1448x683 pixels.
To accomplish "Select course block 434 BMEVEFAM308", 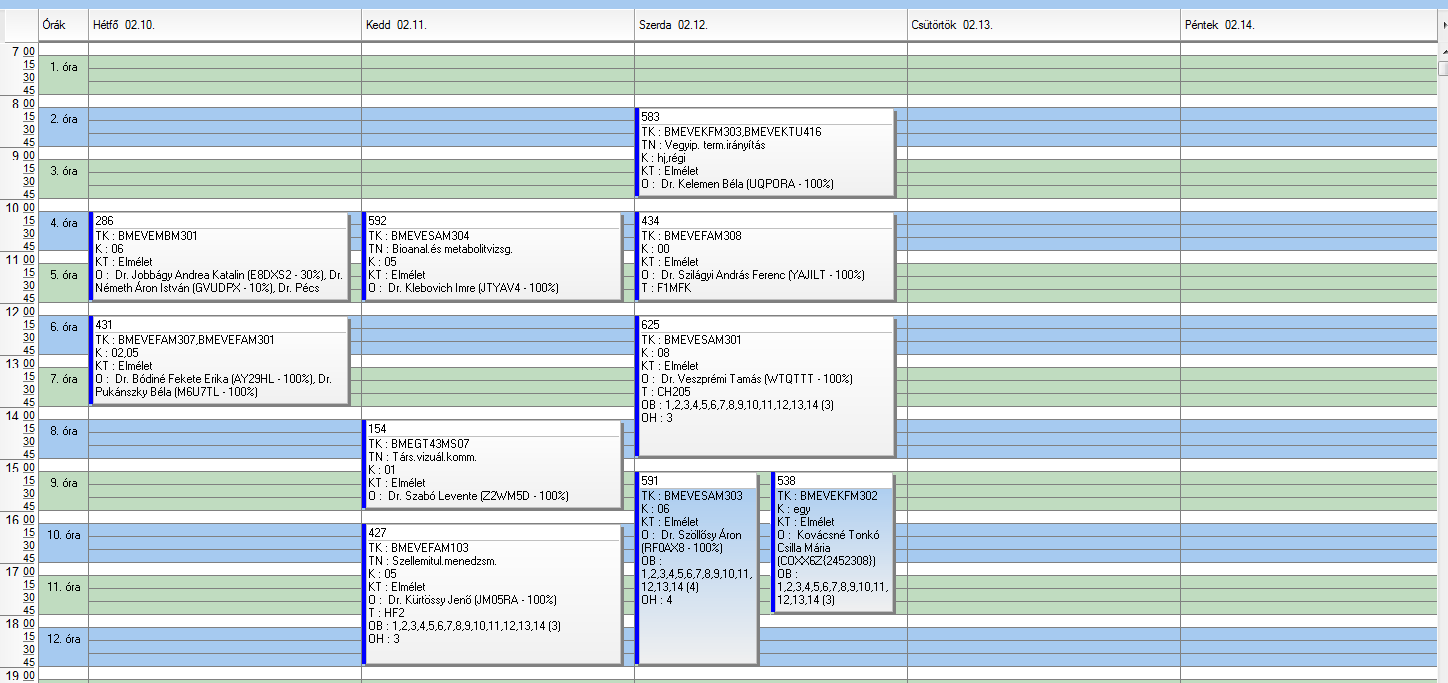I will [765, 256].
